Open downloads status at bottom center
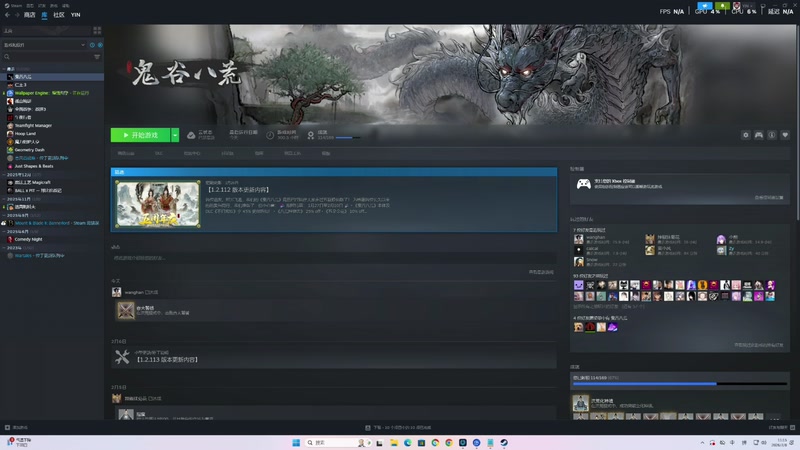 point(399,428)
